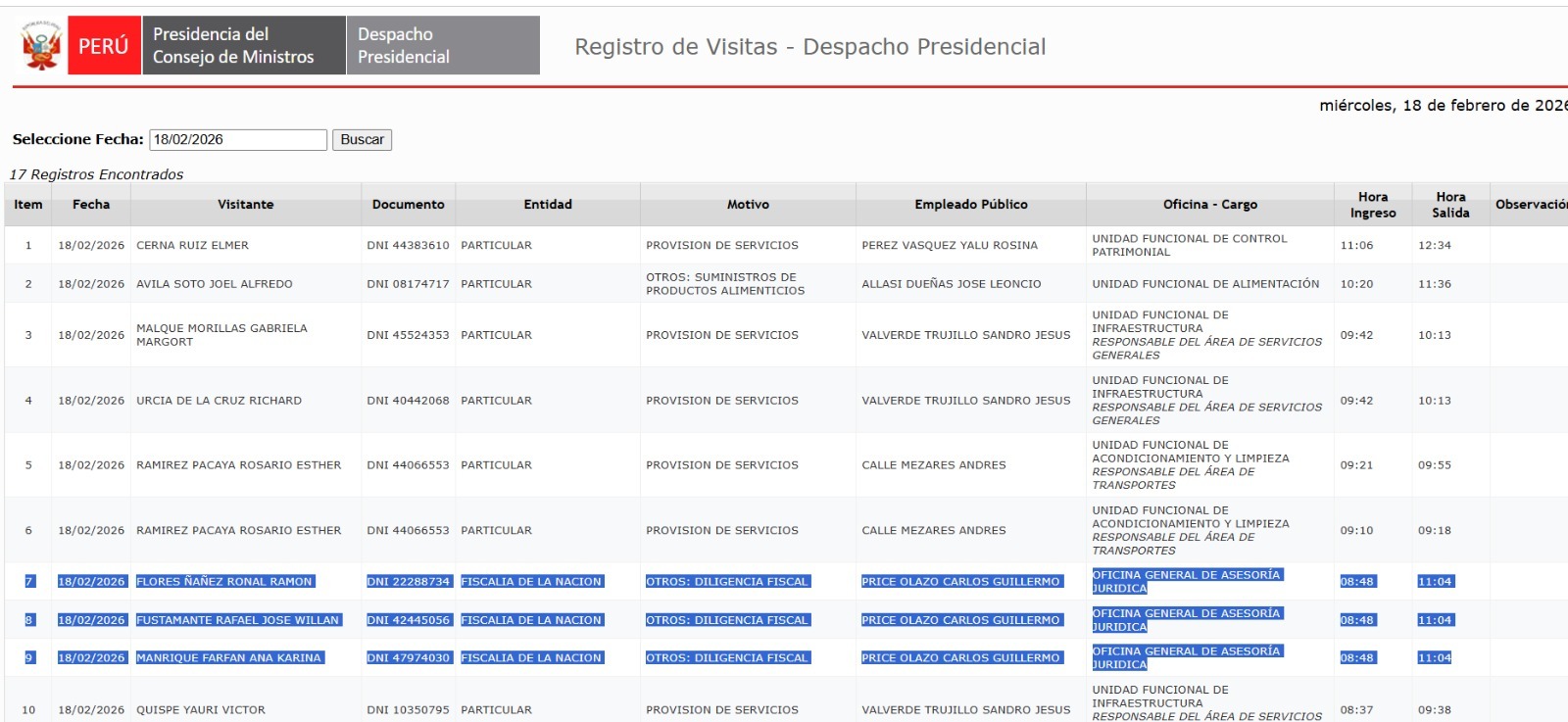The height and width of the screenshot is (722, 1568).
Task: Click document DNI 47974030
Action: 409,658
